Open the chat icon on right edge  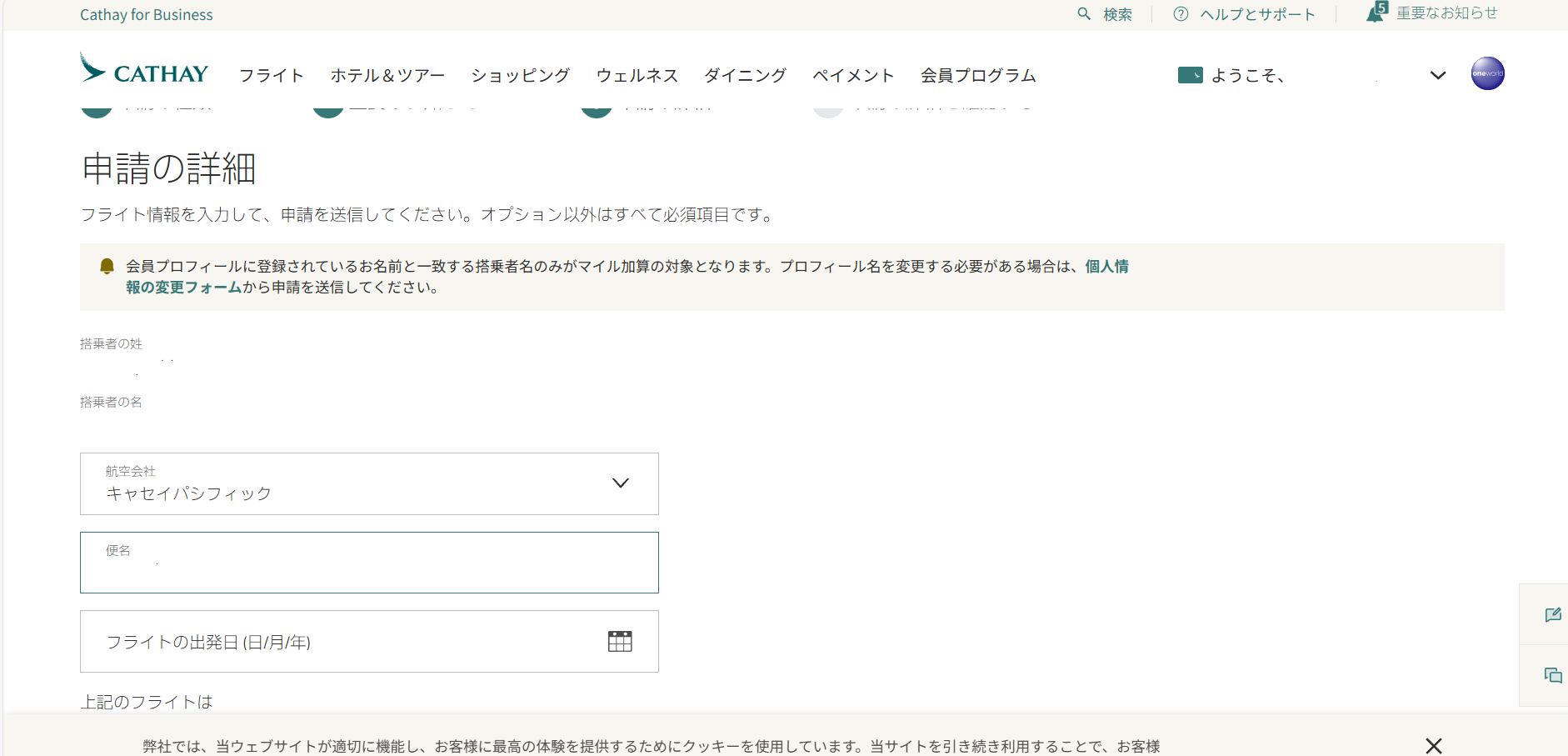pyautogui.click(x=1552, y=675)
